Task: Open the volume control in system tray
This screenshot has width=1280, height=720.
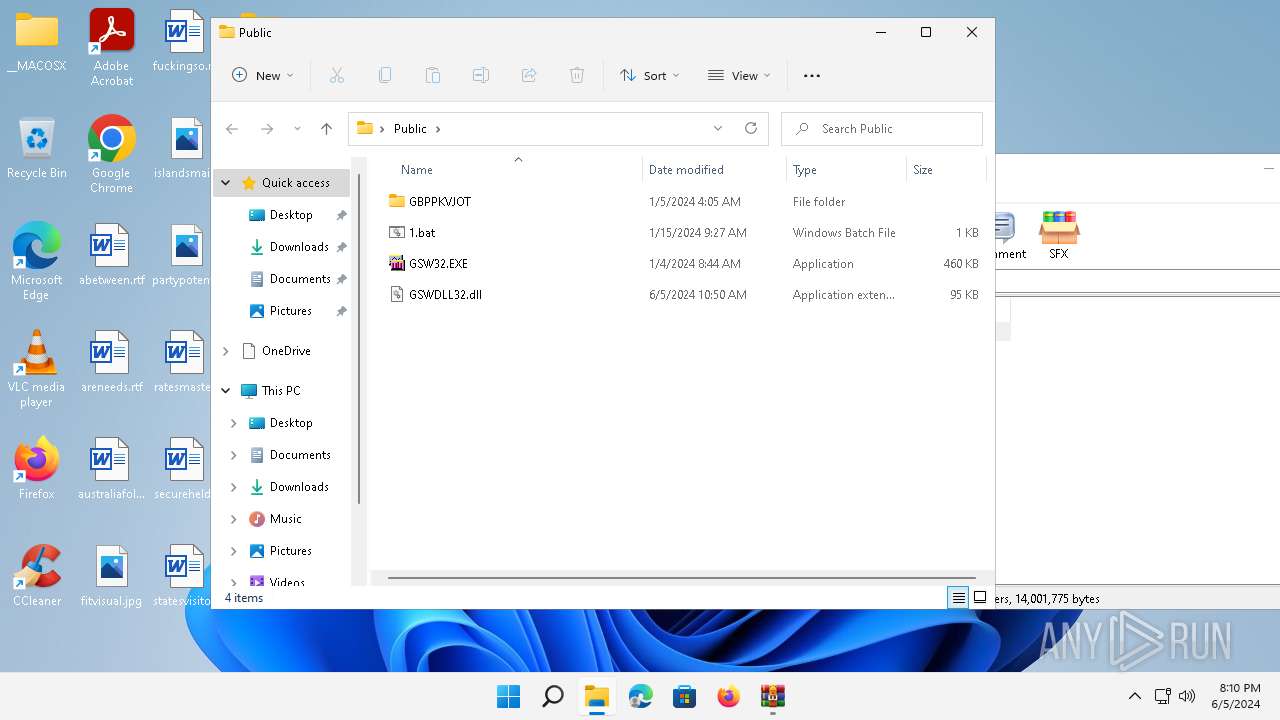Action: [x=1187, y=696]
